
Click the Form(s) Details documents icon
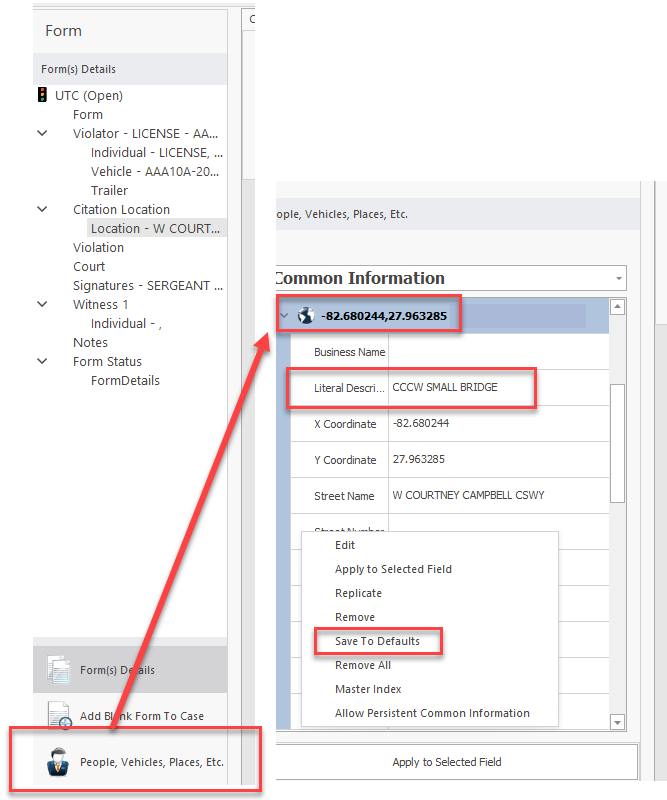58,670
